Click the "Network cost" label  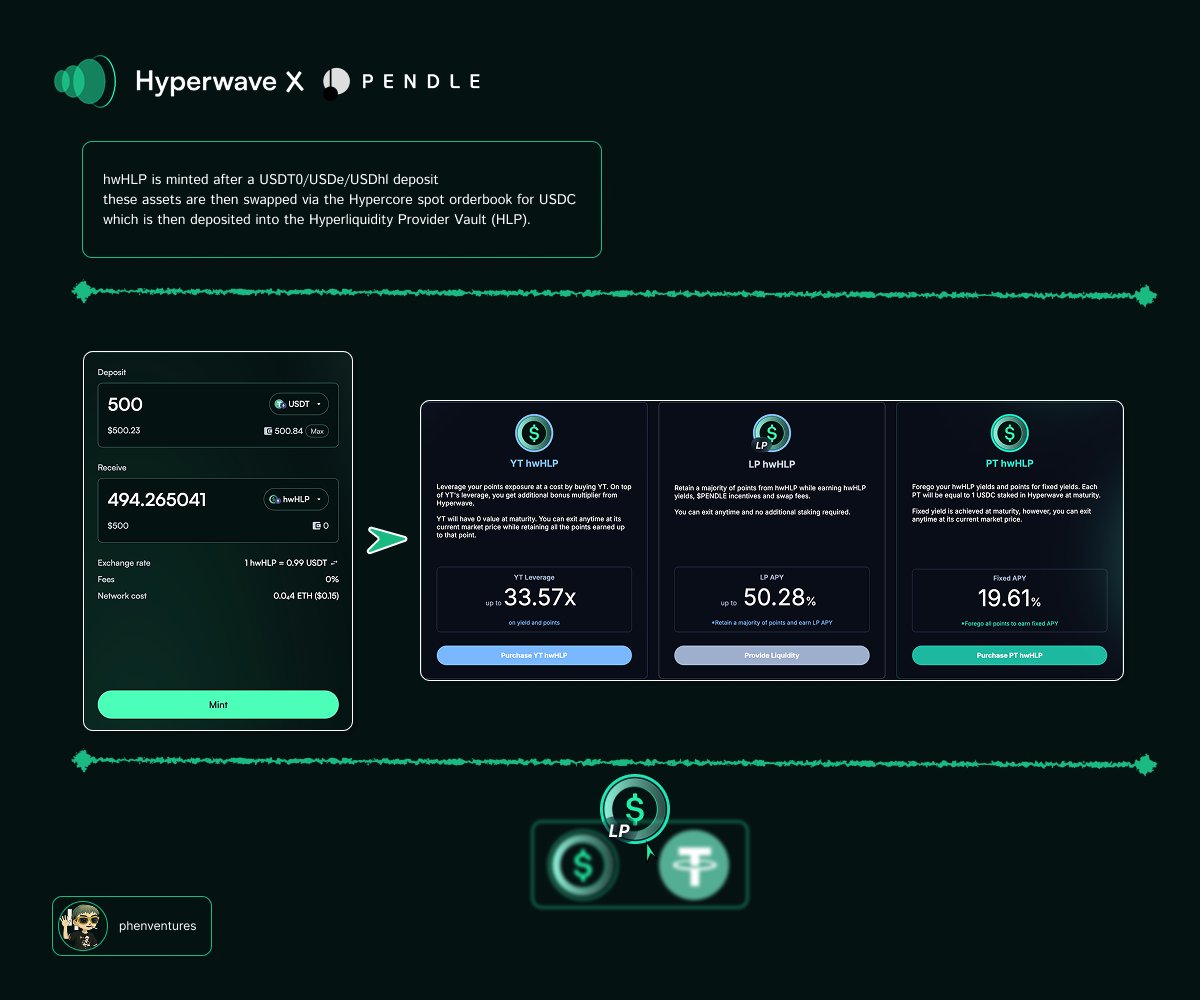(x=122, y=595)
